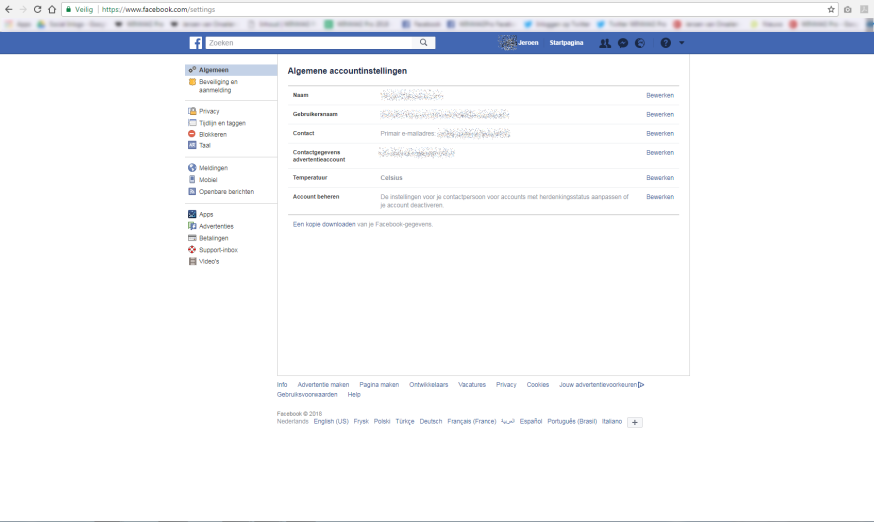Switch language to Frysk
This screenshot has height=522, width=874.
pos(361,422)
